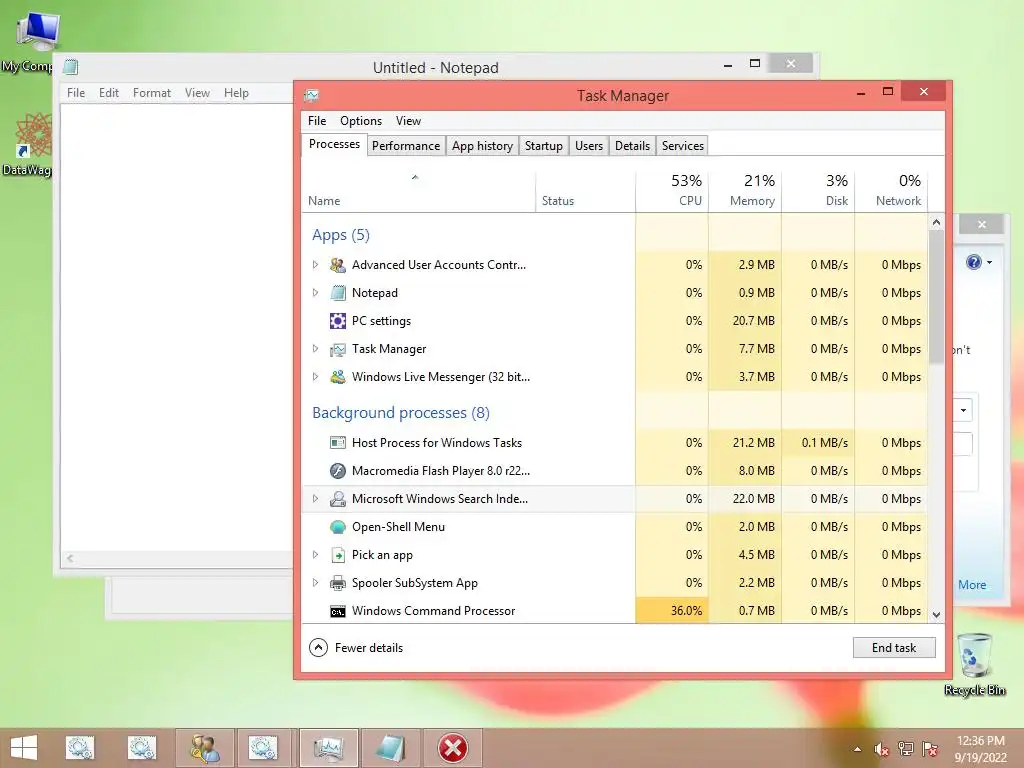Click the Open-Shell Menu process icon
This screenshot has width=1024, height=768.
pos(338,527)
